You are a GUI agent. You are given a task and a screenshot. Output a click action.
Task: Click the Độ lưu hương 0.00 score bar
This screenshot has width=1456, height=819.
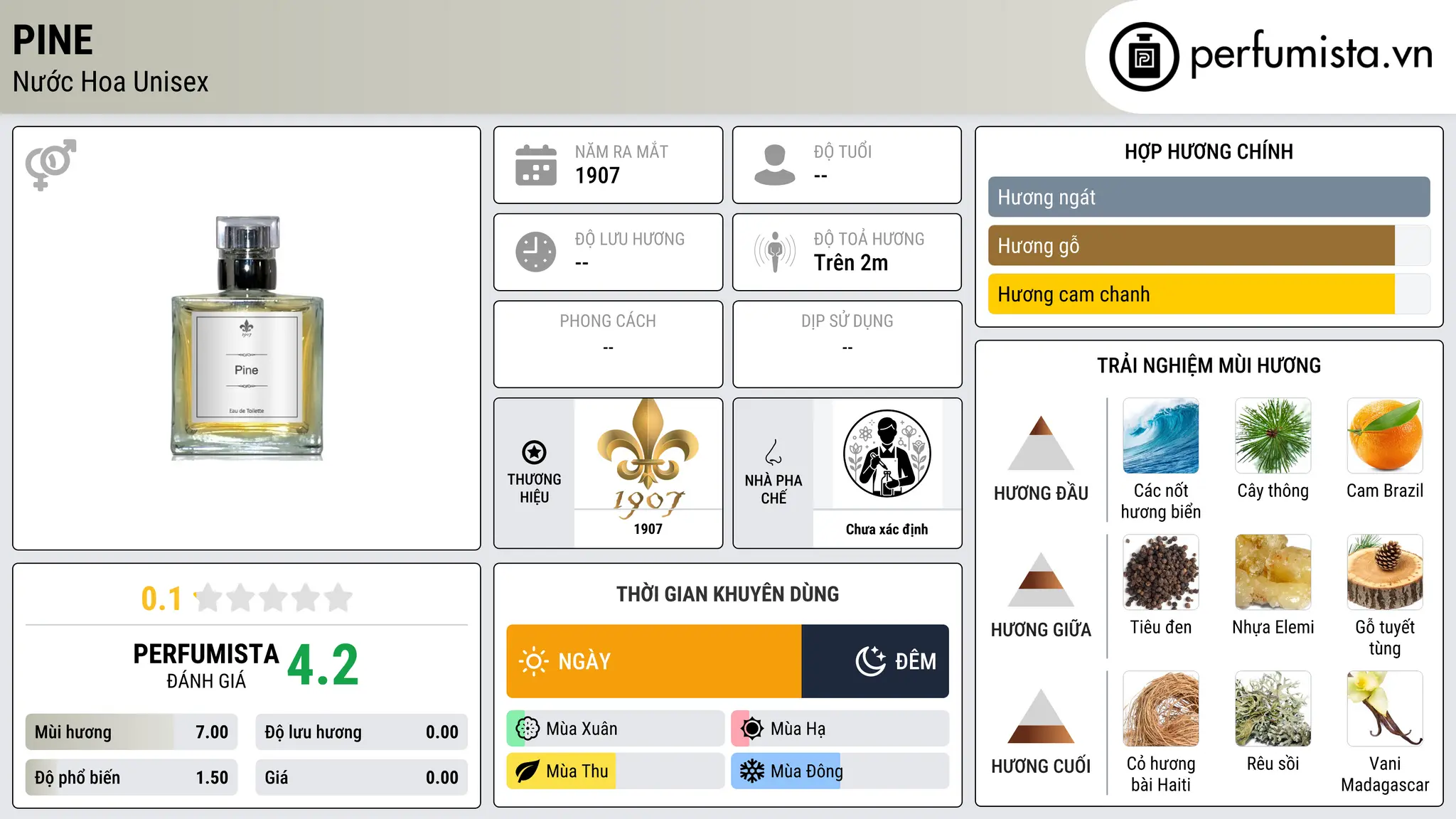[361, 732]
